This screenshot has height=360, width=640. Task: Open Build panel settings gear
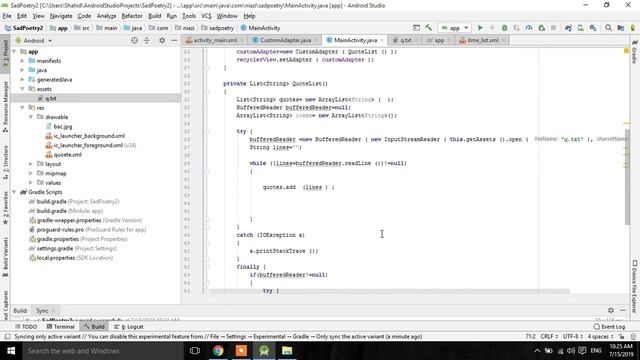coord(611,310)
